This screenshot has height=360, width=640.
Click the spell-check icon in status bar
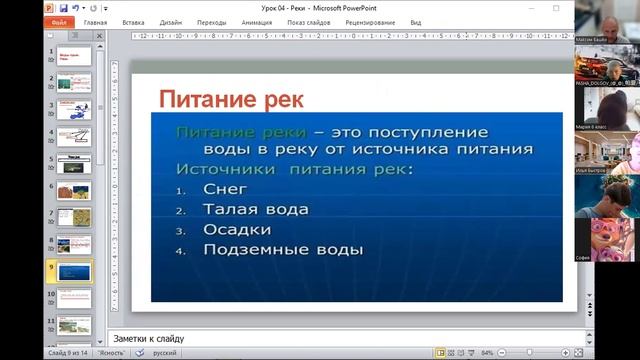pos(140,353)
